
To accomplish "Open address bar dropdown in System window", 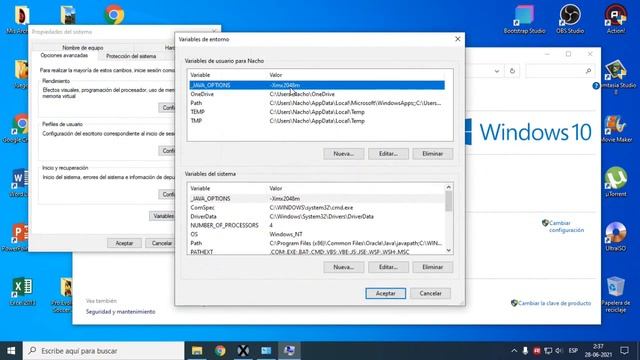I will 497,71.
